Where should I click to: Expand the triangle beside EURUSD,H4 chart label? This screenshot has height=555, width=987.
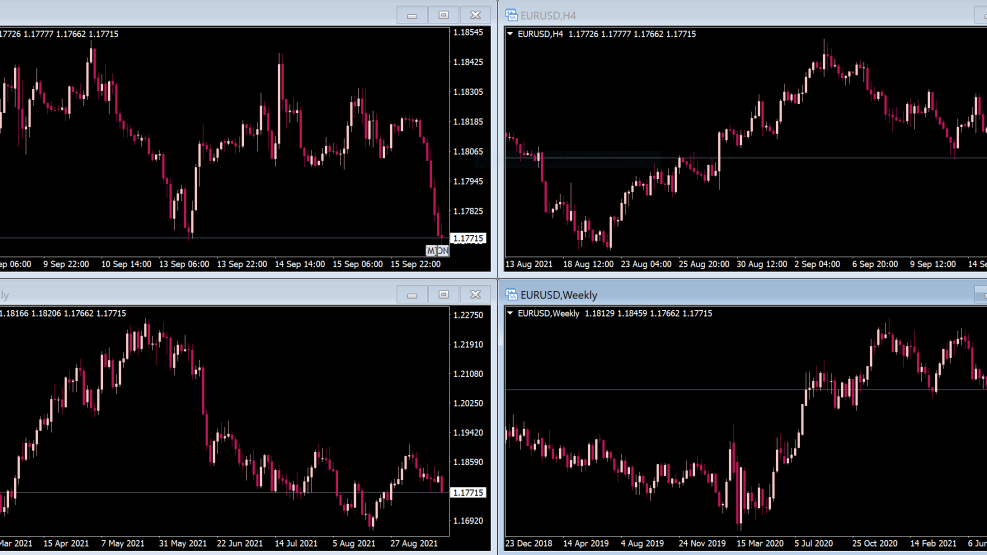point(510,34)
